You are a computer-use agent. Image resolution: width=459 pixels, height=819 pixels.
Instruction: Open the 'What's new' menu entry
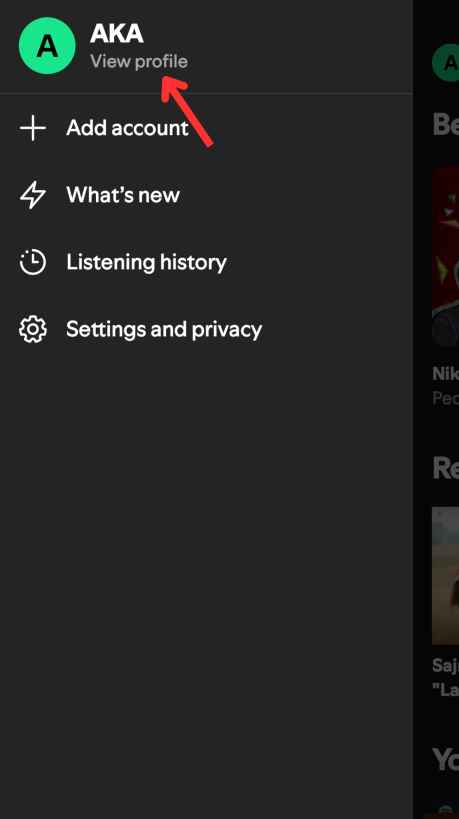(x=123, y=195)
